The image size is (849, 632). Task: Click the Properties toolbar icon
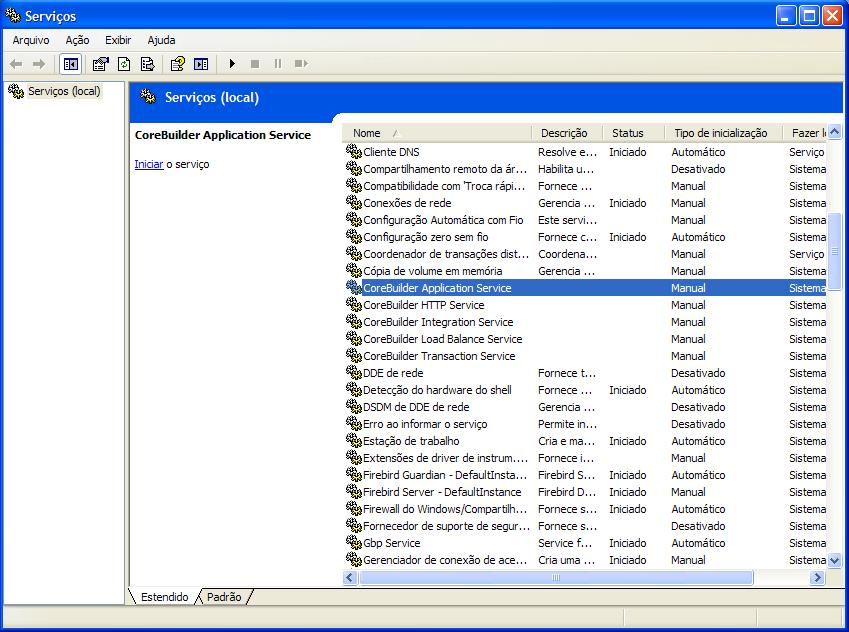[x=100, y=64]
